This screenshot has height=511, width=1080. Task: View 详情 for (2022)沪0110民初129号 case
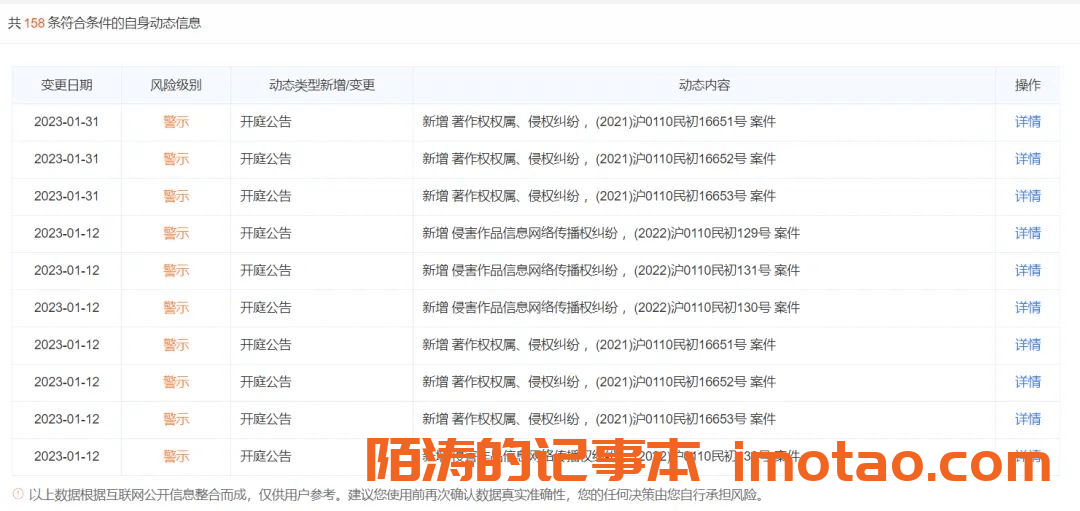click(1027, 233)
